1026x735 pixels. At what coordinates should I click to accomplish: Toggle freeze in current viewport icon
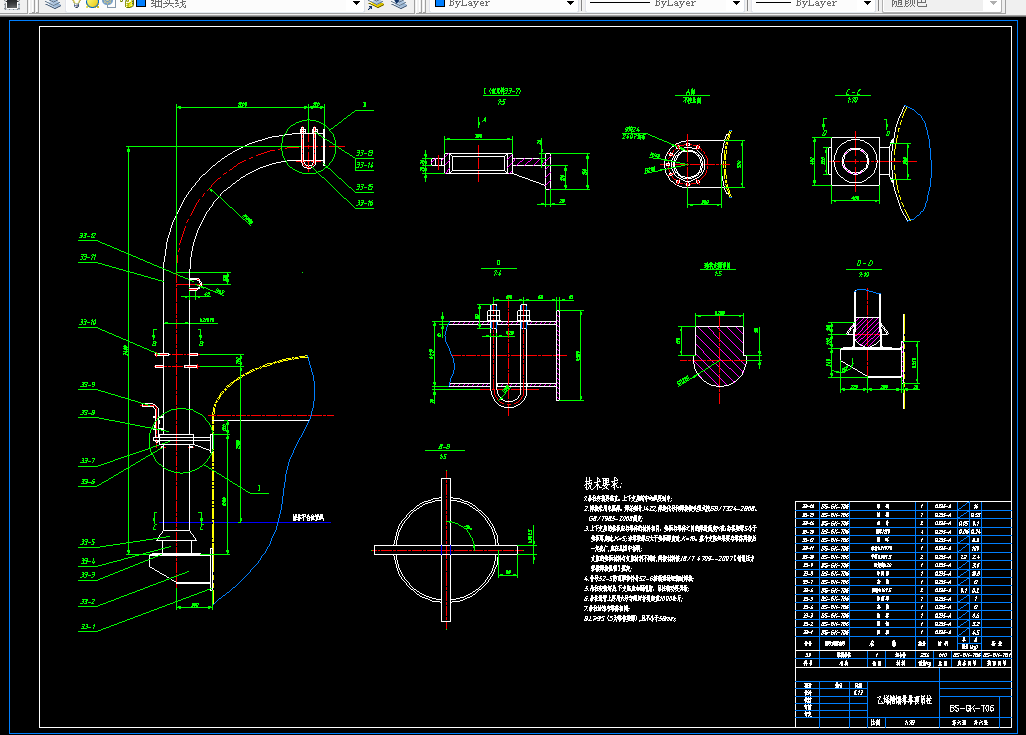pos(109,3)
